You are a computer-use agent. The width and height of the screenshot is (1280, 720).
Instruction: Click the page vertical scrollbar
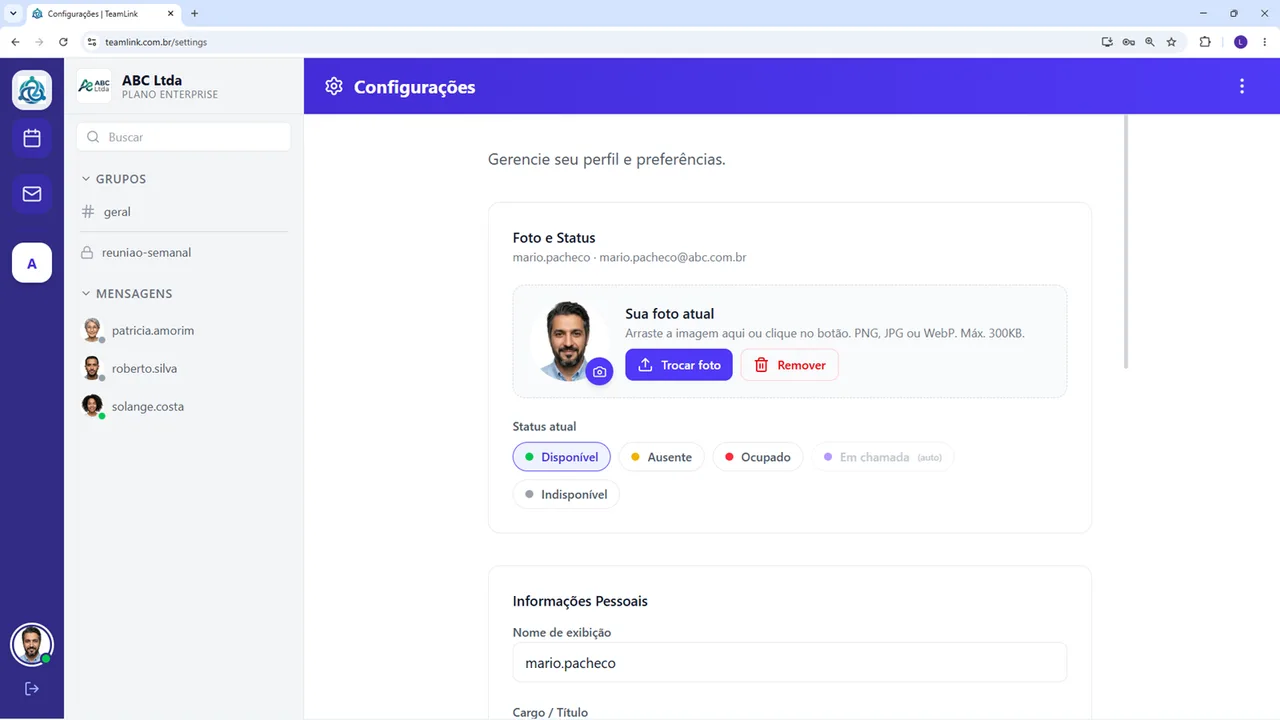pyautogui.click(x=1126, y=243)
